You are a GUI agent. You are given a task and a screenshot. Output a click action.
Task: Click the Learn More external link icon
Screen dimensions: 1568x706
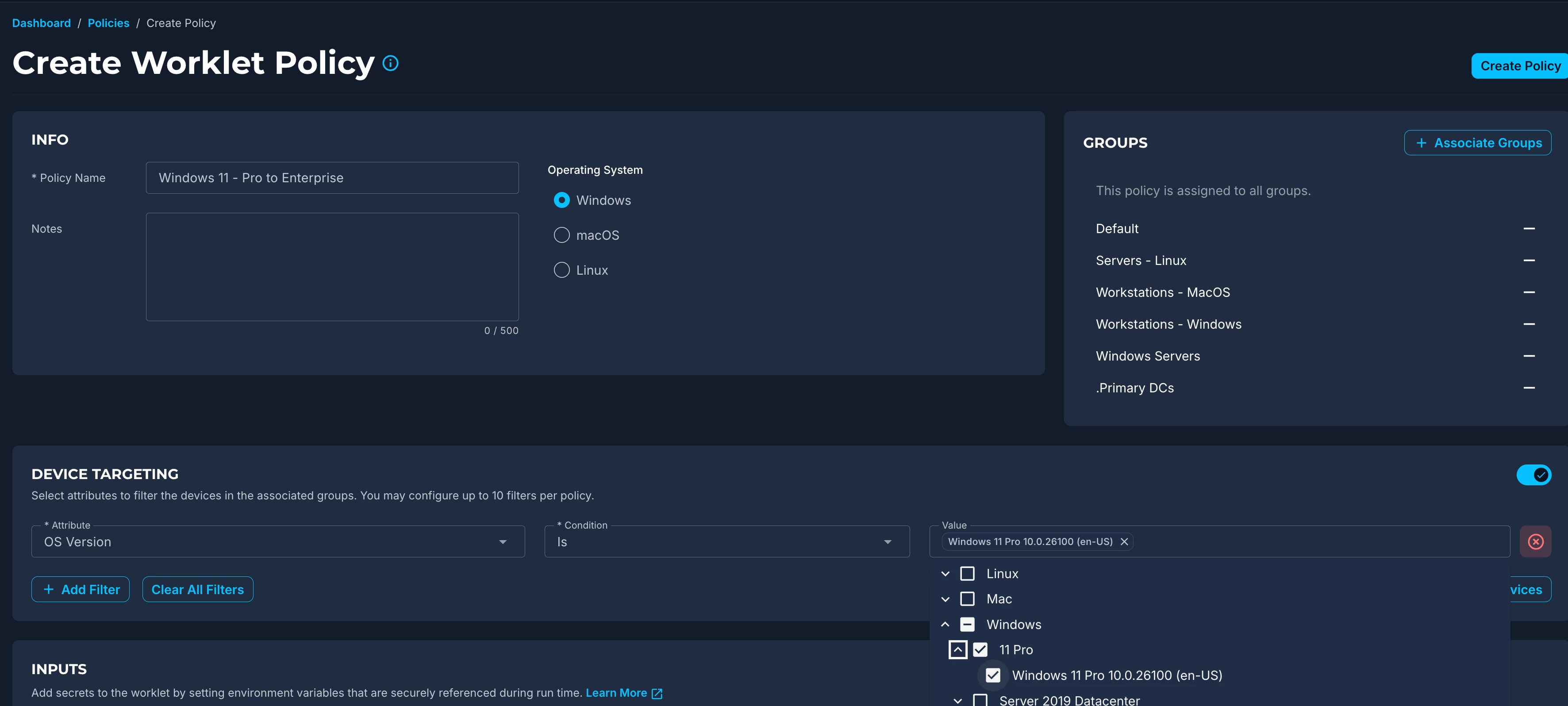coord(657,693)
